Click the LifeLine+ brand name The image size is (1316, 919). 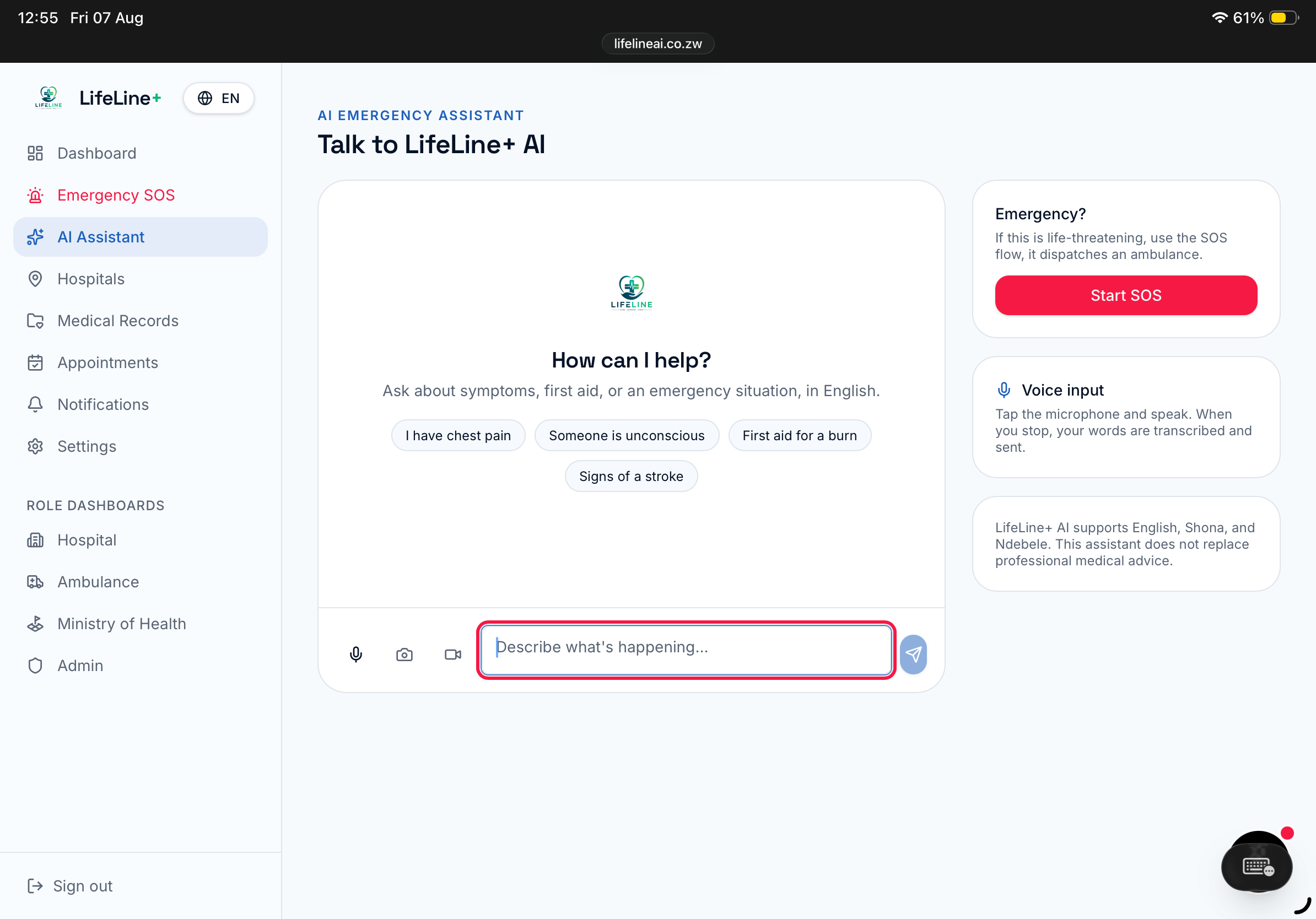tap(120, 98)
